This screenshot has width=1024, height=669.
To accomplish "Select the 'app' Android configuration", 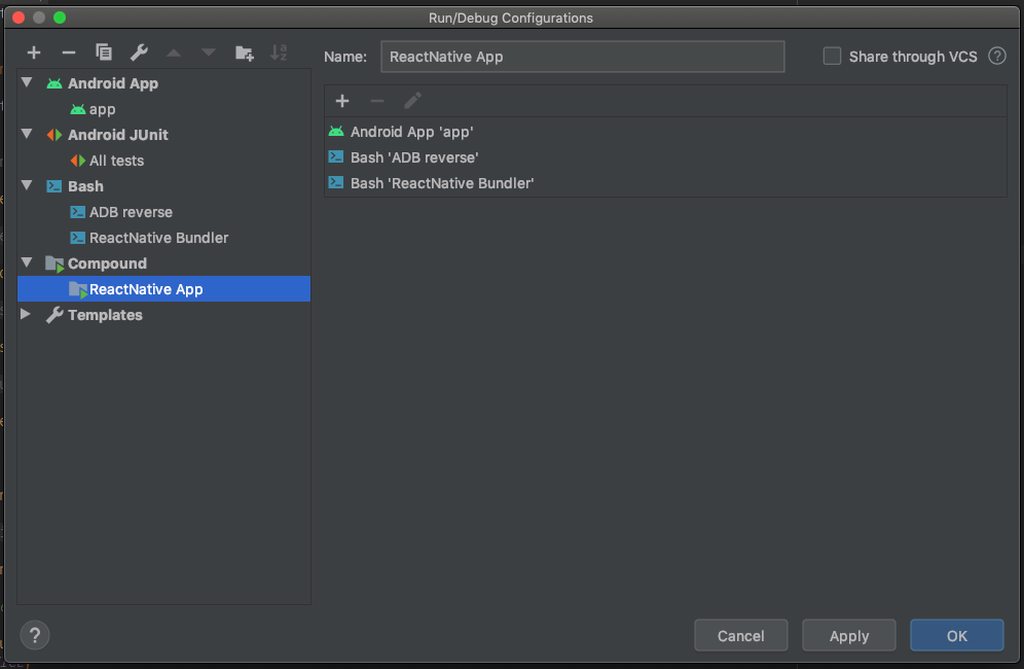I will tap(163, 109).
